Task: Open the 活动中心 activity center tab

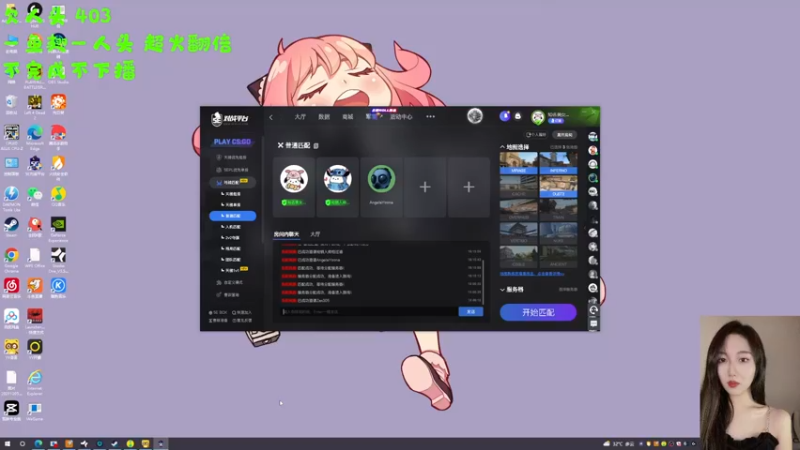Action: click(x=401, y=117)
